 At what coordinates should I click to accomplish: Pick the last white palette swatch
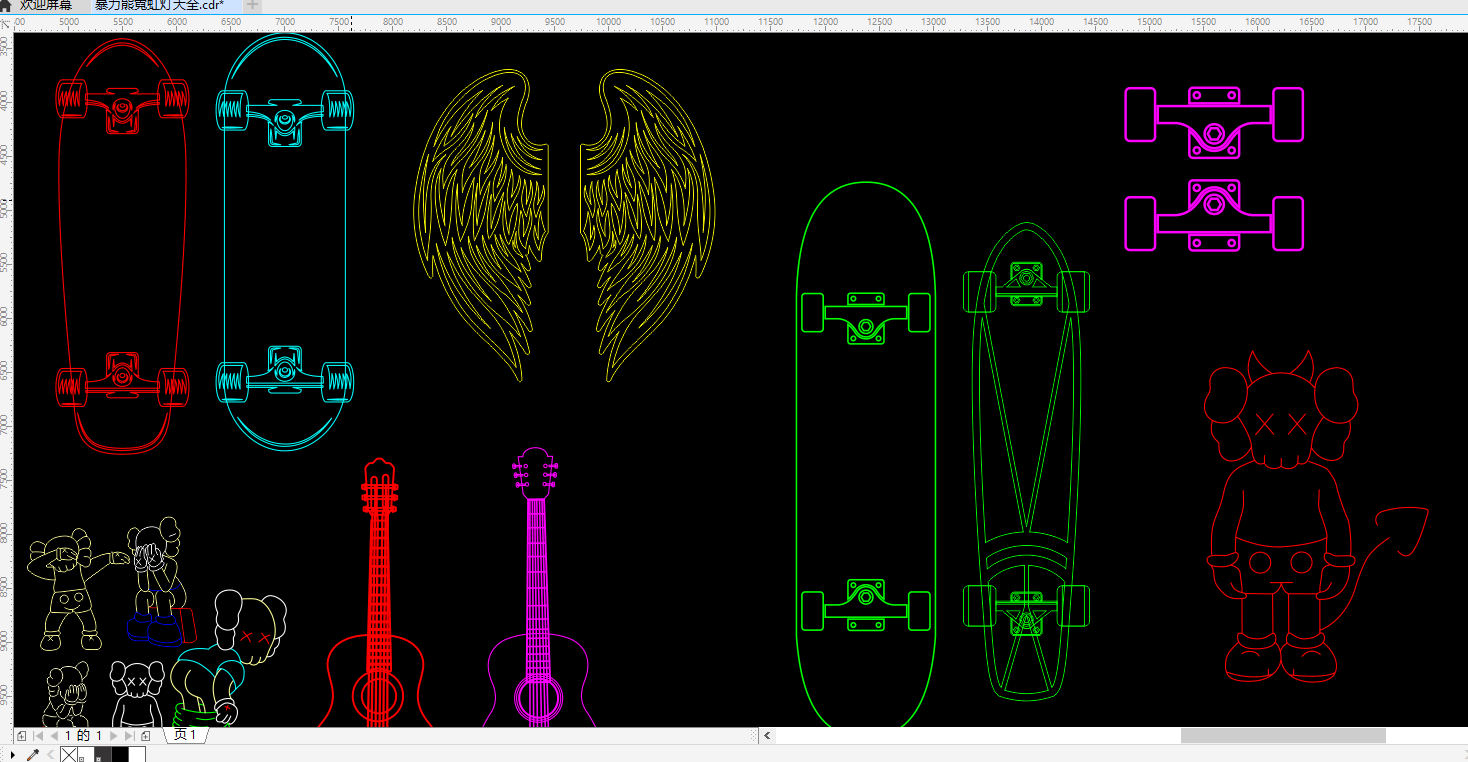[137, 755]
